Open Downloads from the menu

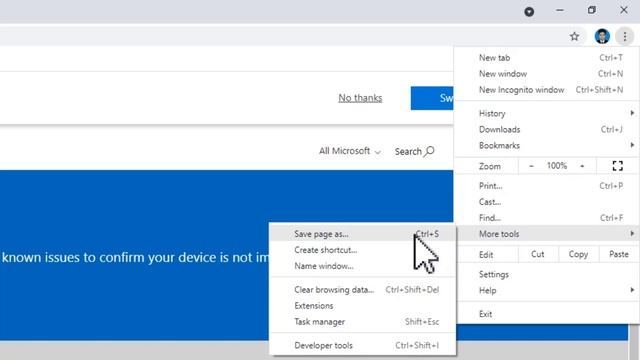point(547,129)
